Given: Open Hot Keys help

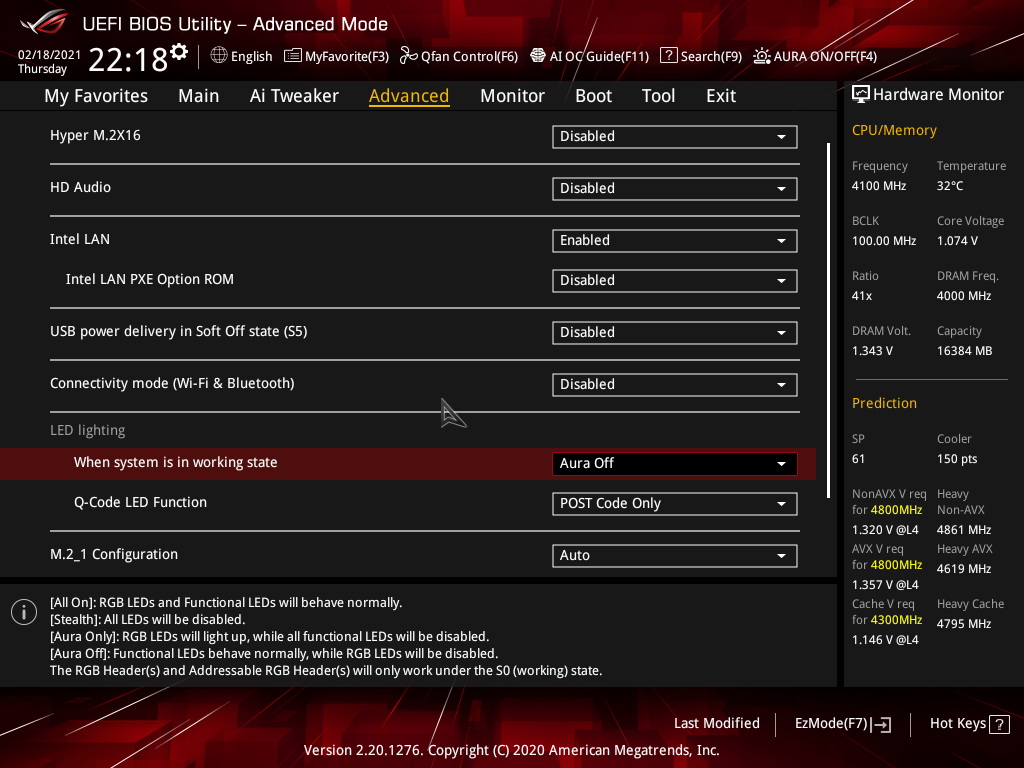Looking at the screenshot, I should [x=970, y=724].
